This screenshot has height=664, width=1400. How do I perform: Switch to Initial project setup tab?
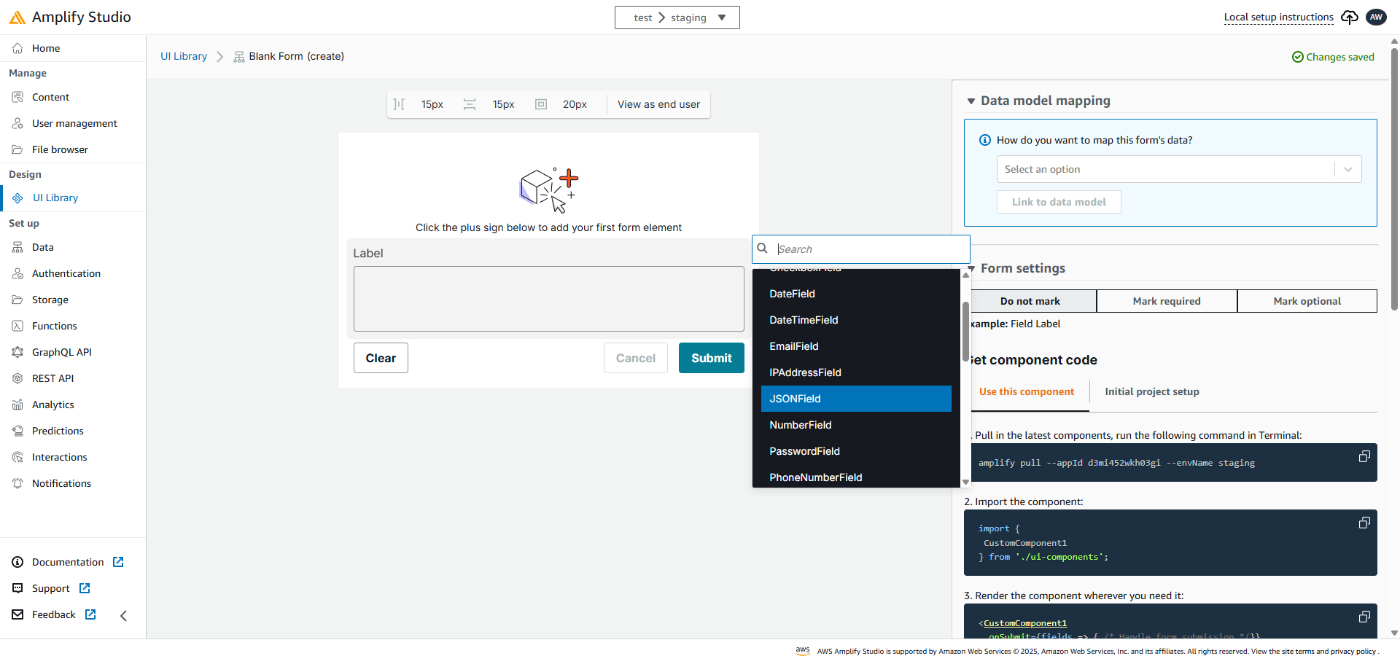tap(1152, 392)
